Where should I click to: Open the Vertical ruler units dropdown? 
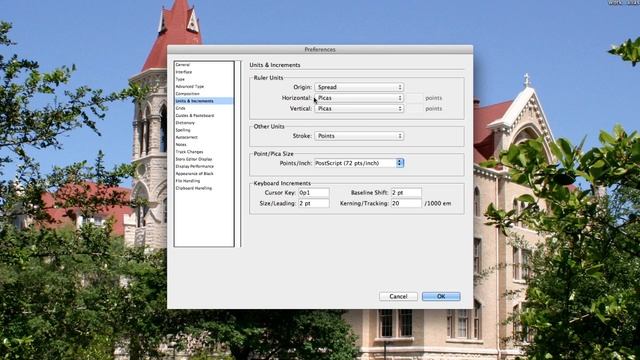[359, 109]
